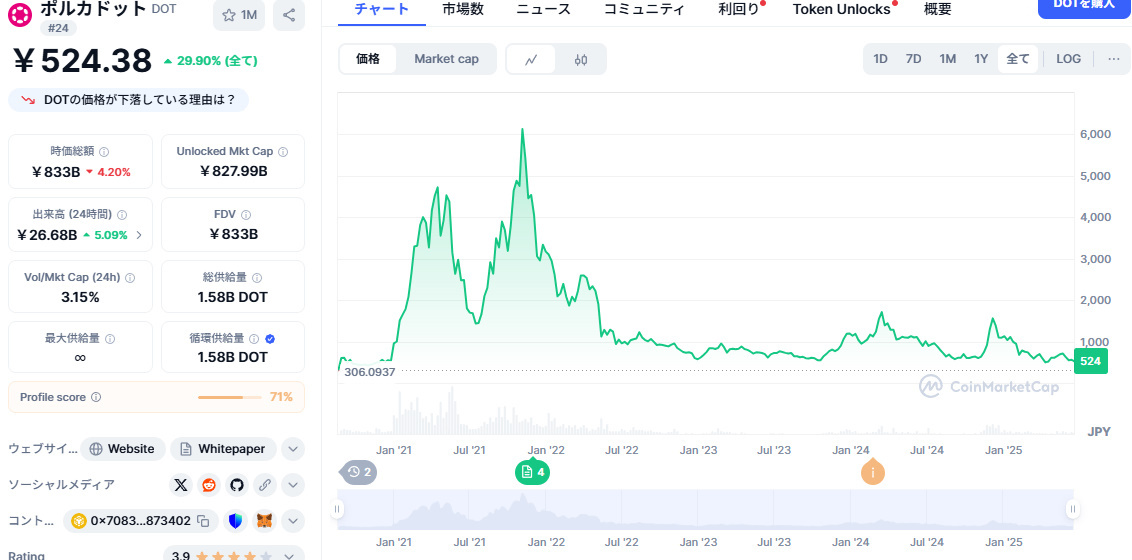Select the 価格 chart toggle

pos(368,59)
